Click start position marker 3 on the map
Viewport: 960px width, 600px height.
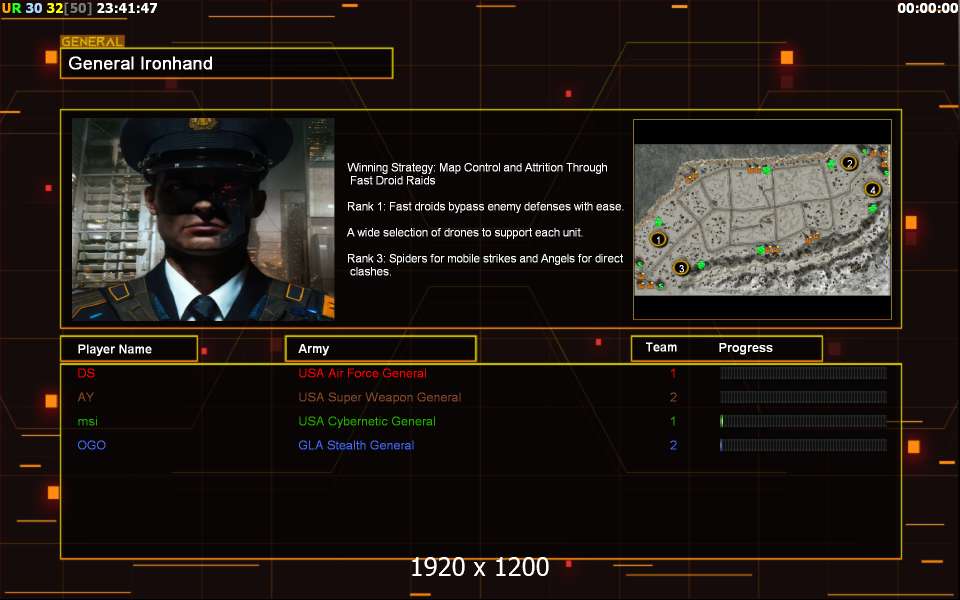coord(681,268)
